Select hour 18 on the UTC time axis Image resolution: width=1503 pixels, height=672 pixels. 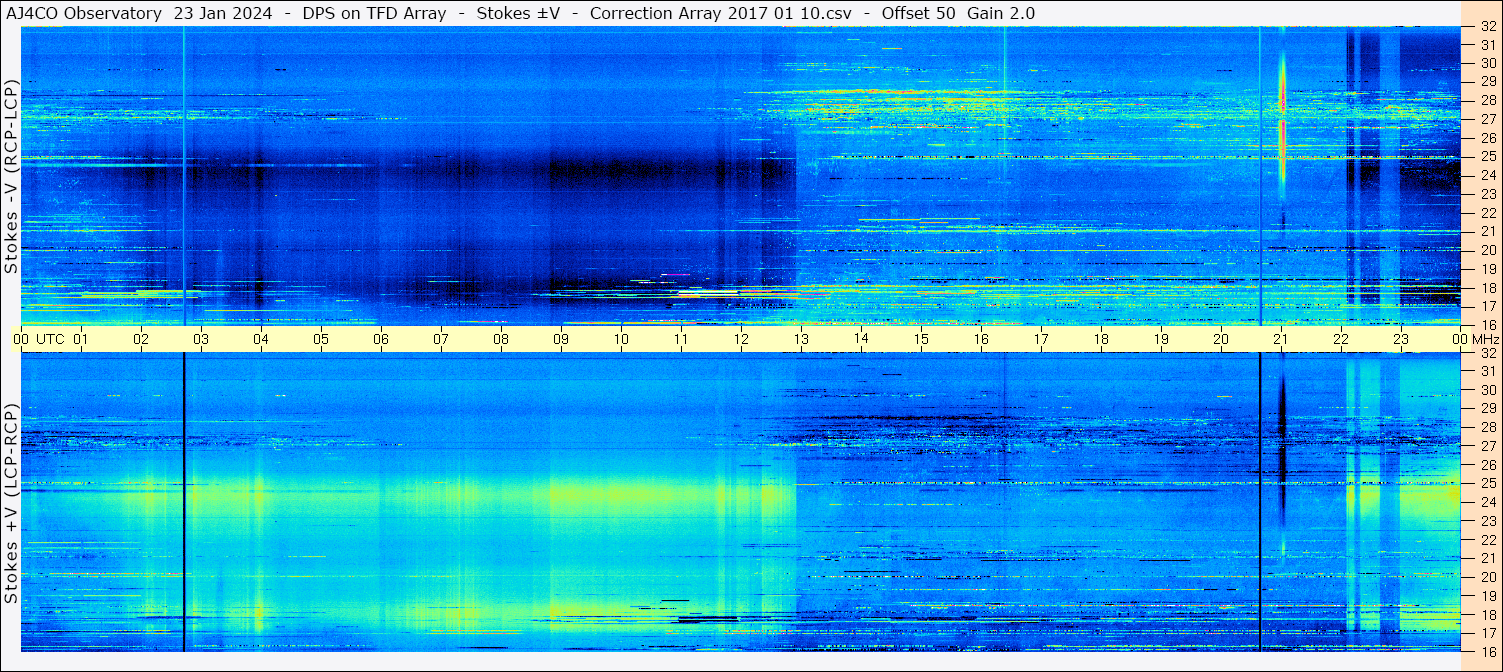pyautogui.click(x=1101, y=339)
